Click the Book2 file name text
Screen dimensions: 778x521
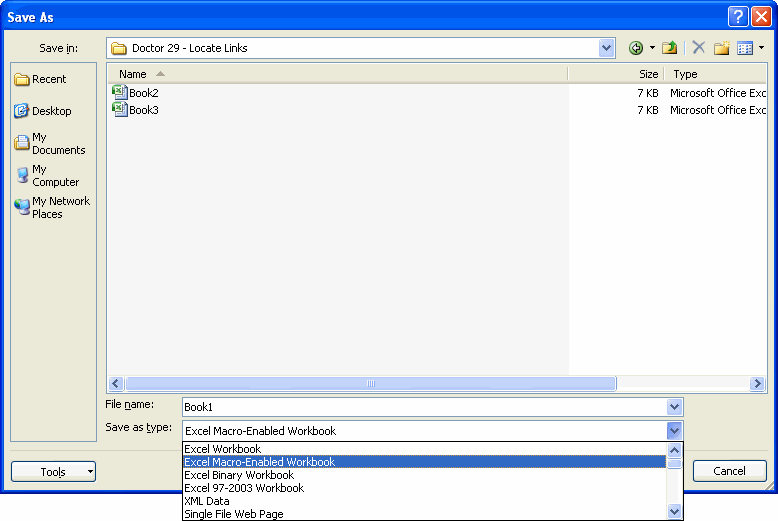click(x=144, y=93)
